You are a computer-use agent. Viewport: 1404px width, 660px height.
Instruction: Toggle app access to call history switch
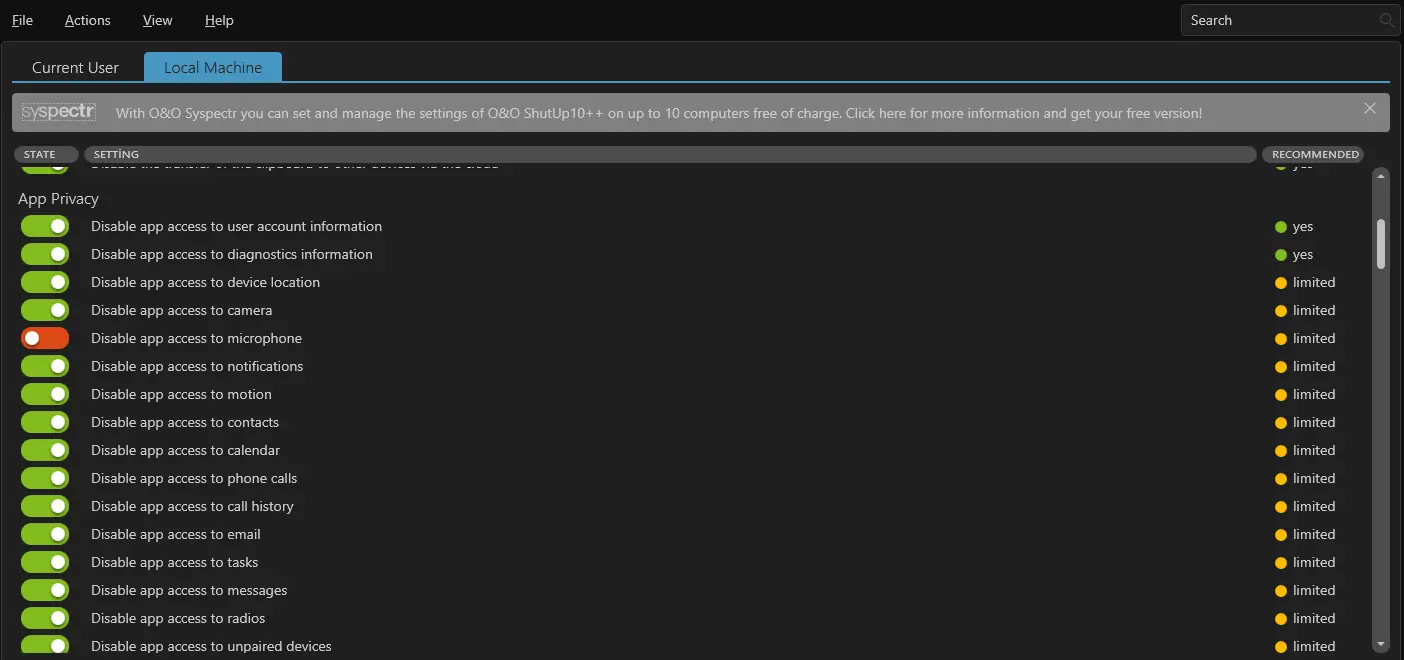point(45,506)
